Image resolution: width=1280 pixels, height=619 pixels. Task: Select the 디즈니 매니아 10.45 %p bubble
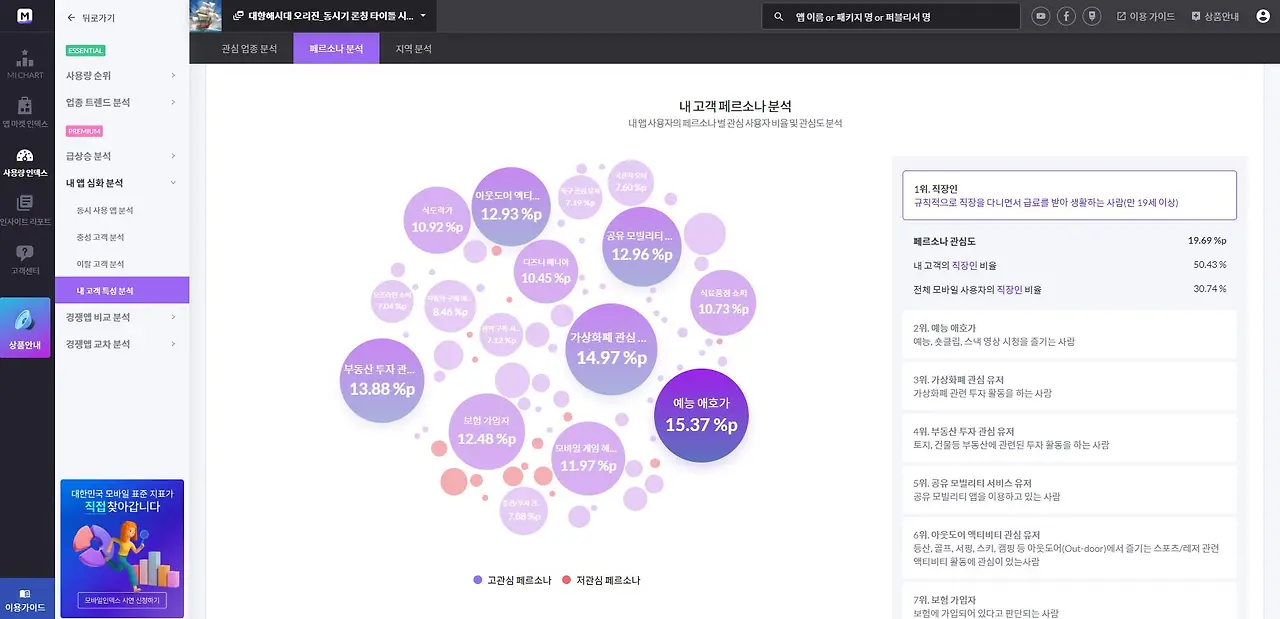coord(546,271)
